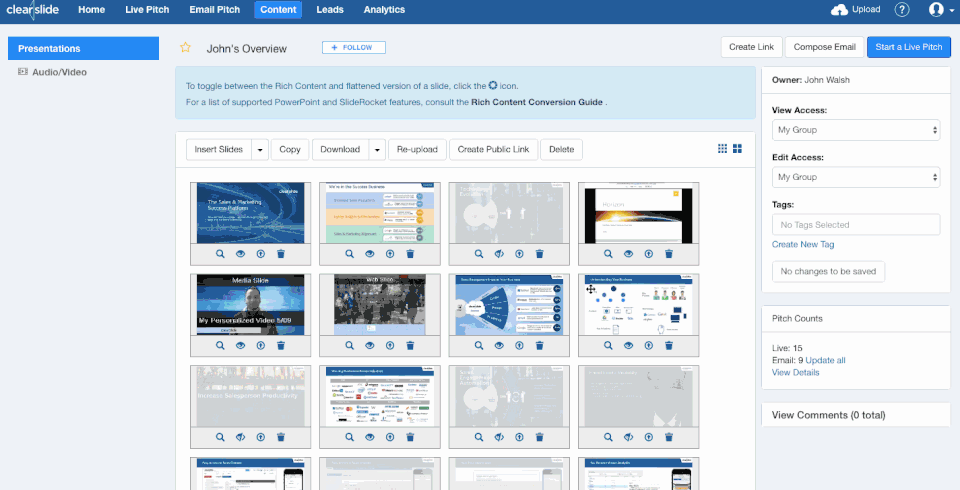The width and height of the screenshot is (960, 490).
Task: Click Re-upload
Action: pyautogui.click(x=417, y=149)
